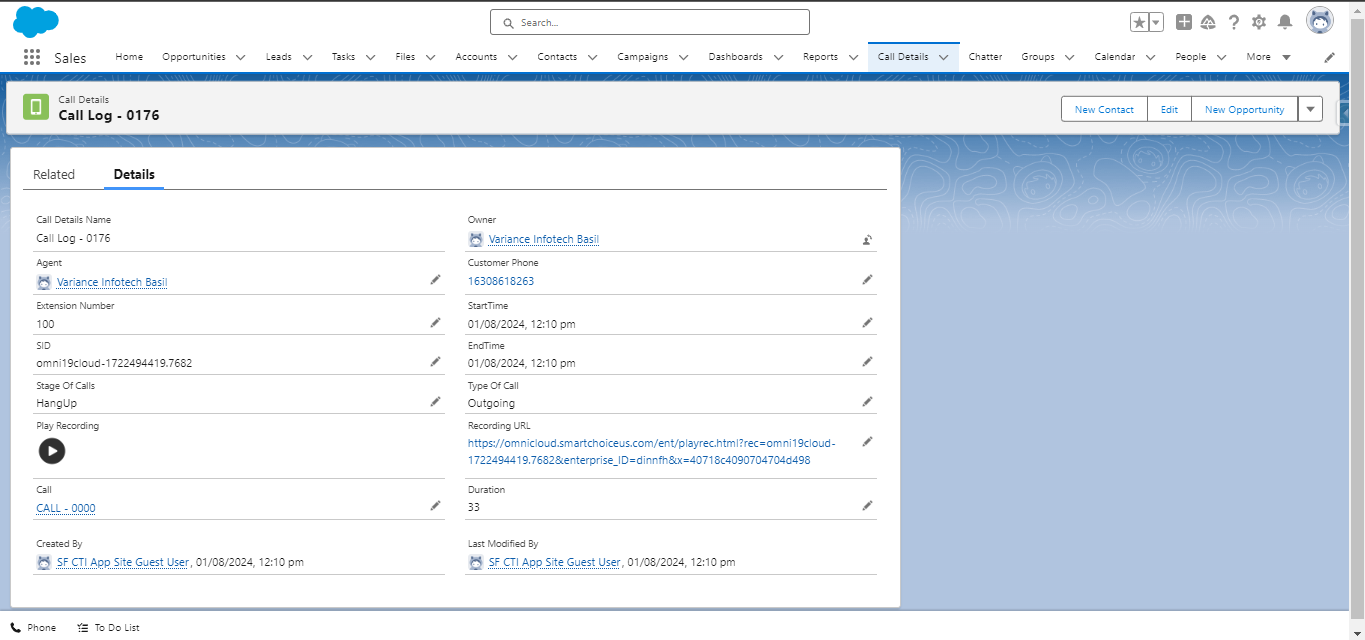
Task: Click the edit navigation pencil icon
Action: (x=1329, y=57)
